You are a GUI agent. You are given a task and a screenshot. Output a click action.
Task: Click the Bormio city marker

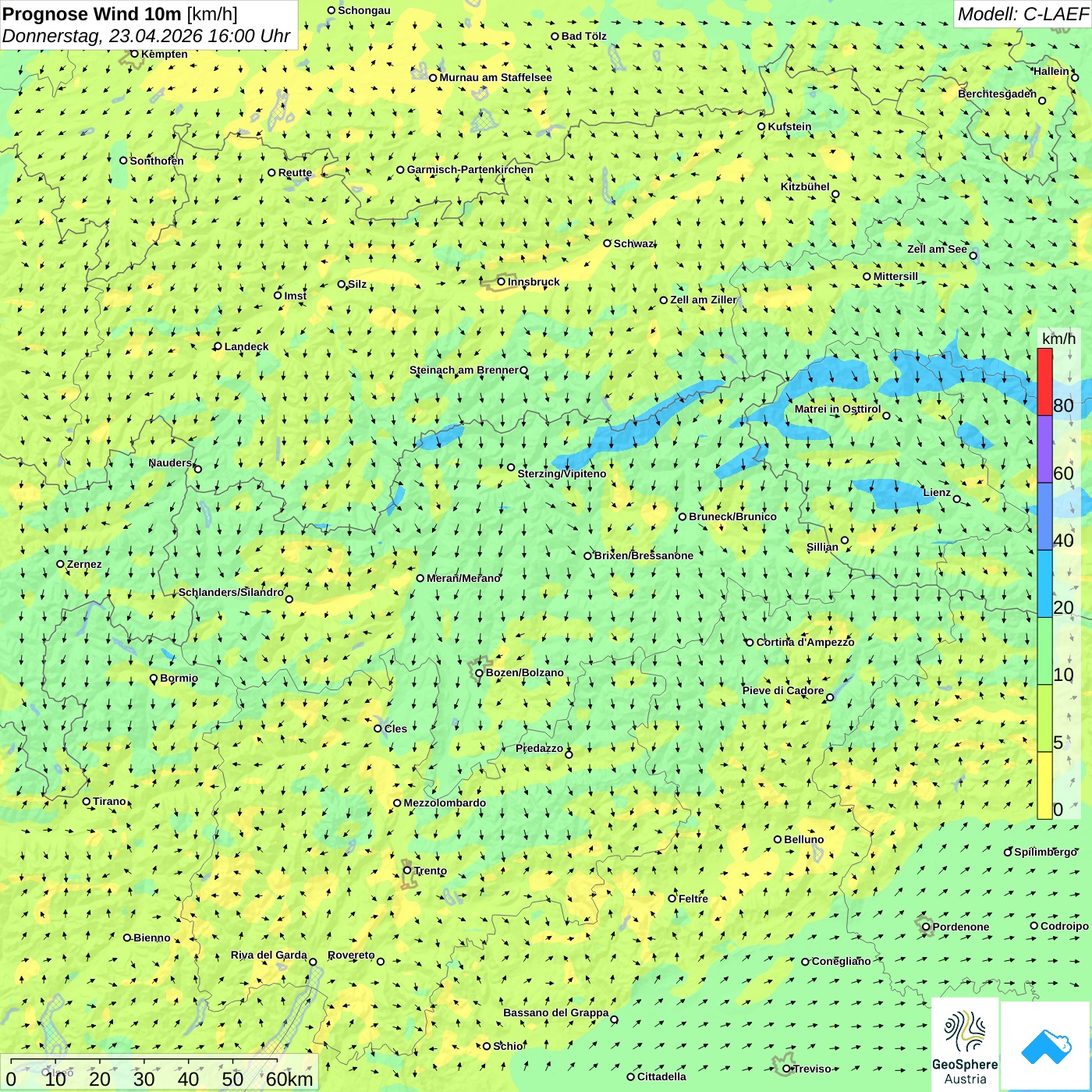click(x=154, y=678)
